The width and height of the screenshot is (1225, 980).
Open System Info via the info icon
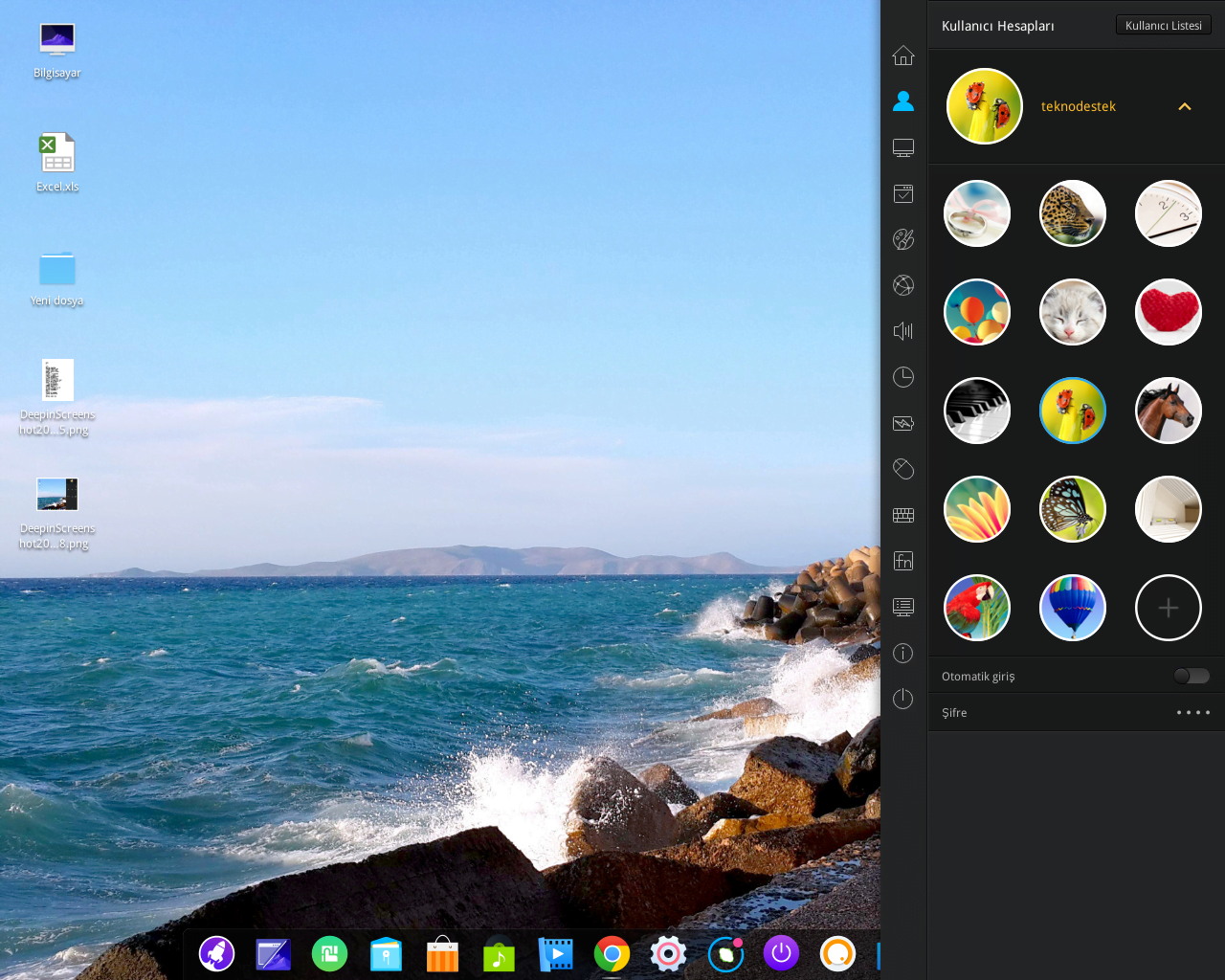tap(903, 652)
